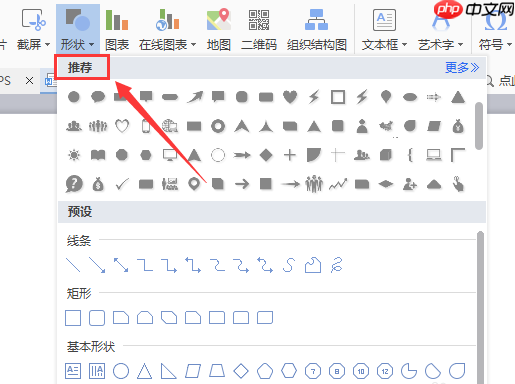Pick the parallelogram basic shape
Screen dimensions: 515x384
[193, 371]
